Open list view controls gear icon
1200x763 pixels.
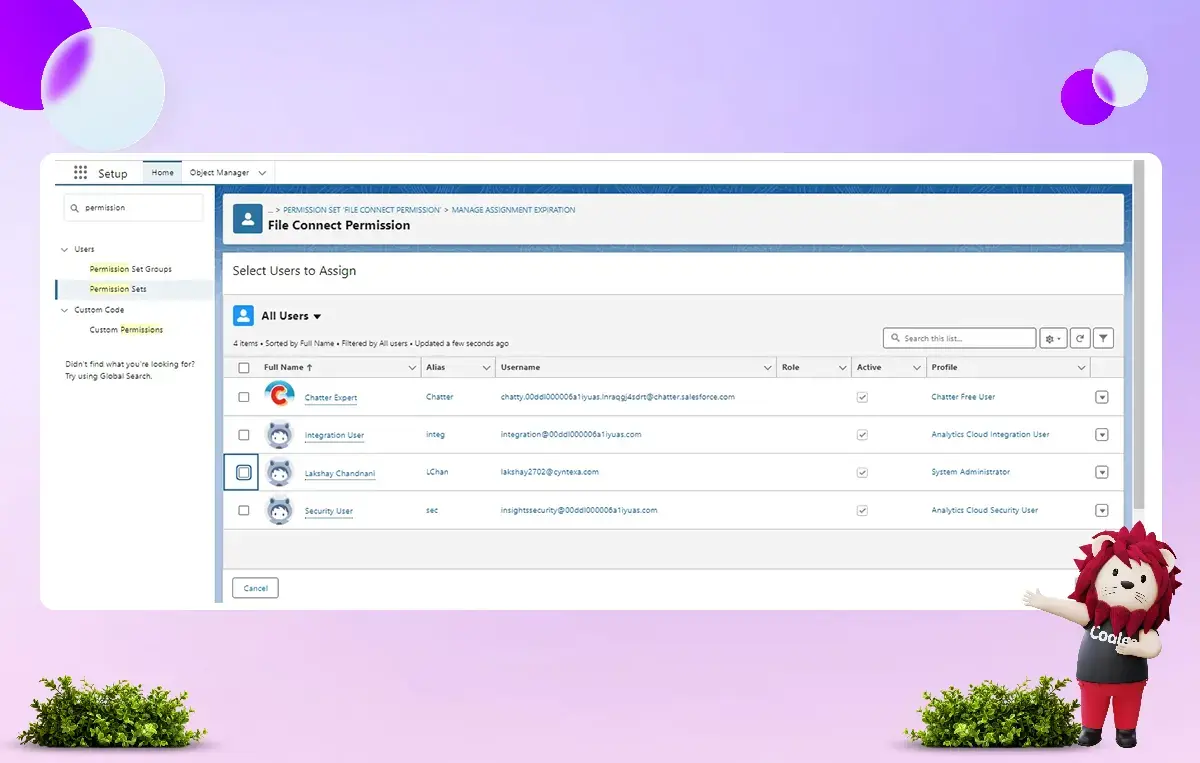click(x=1053, y=339)
